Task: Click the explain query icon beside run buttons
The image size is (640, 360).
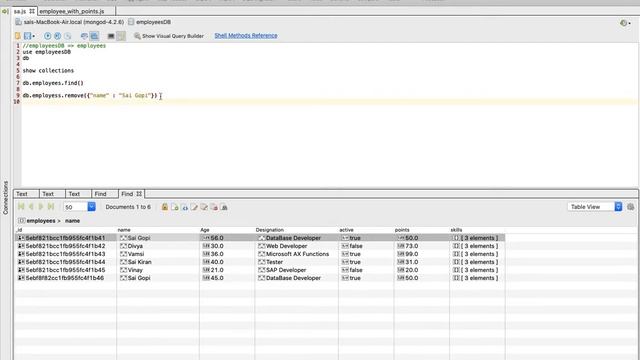Action: [68, 36]
